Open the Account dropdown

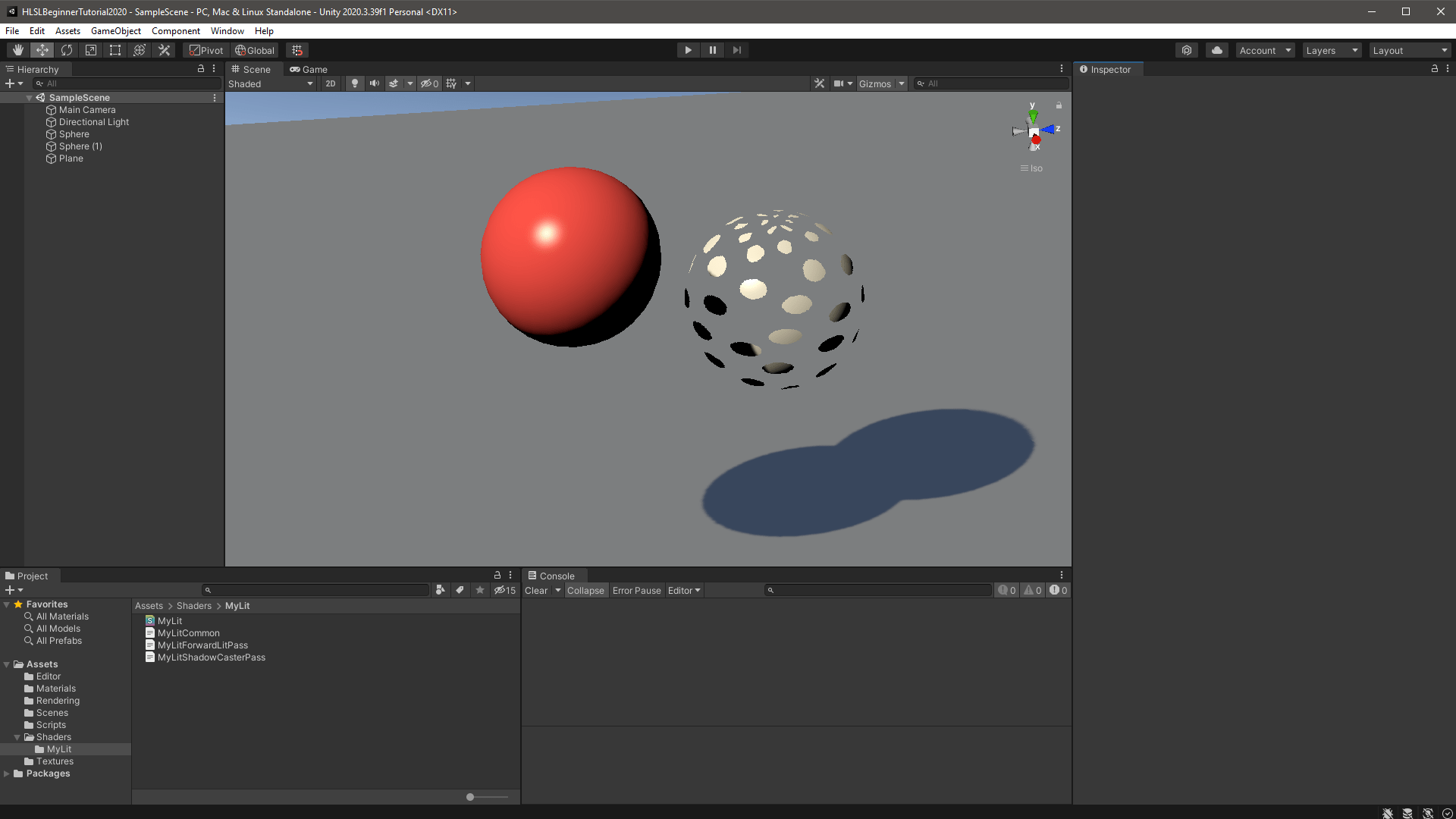pyautogui.click(x=1265, y=50)
